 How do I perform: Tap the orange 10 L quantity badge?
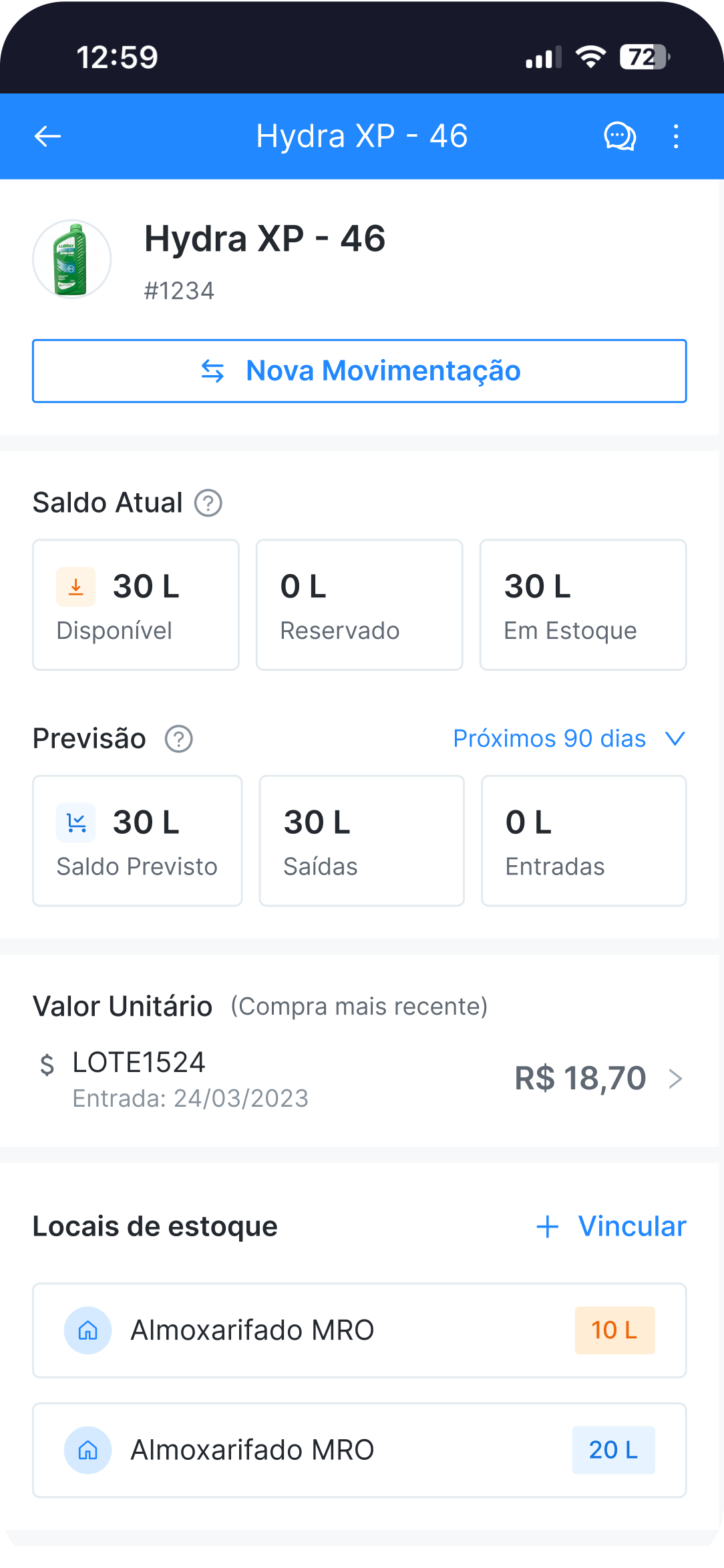pyautogui.click(x=614, y=1330)
